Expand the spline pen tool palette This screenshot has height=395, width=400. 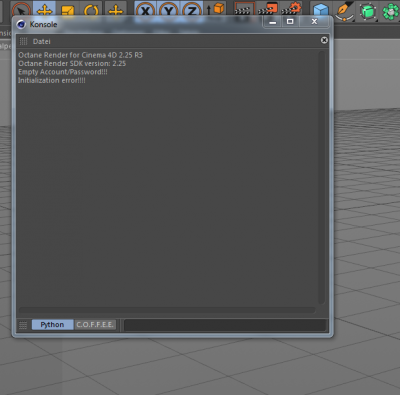pos(345,11)
